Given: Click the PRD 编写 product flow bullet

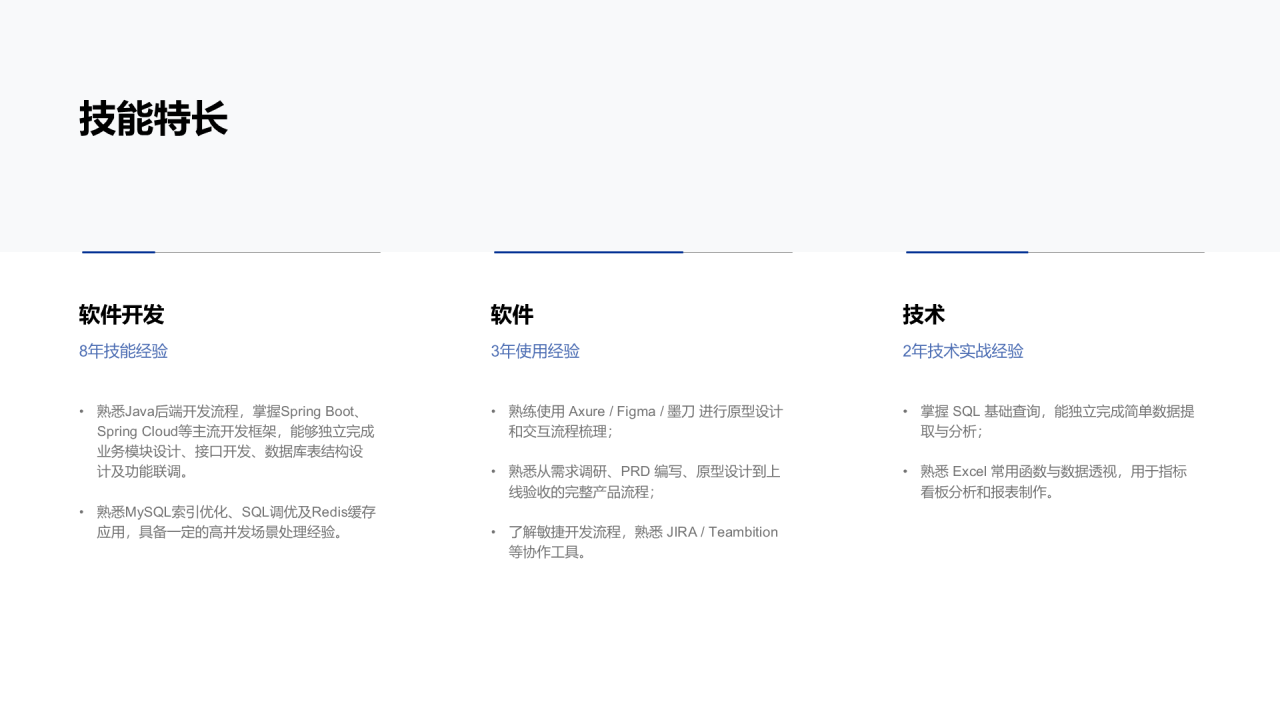Looking at the screenshot, I should point(644,481).
